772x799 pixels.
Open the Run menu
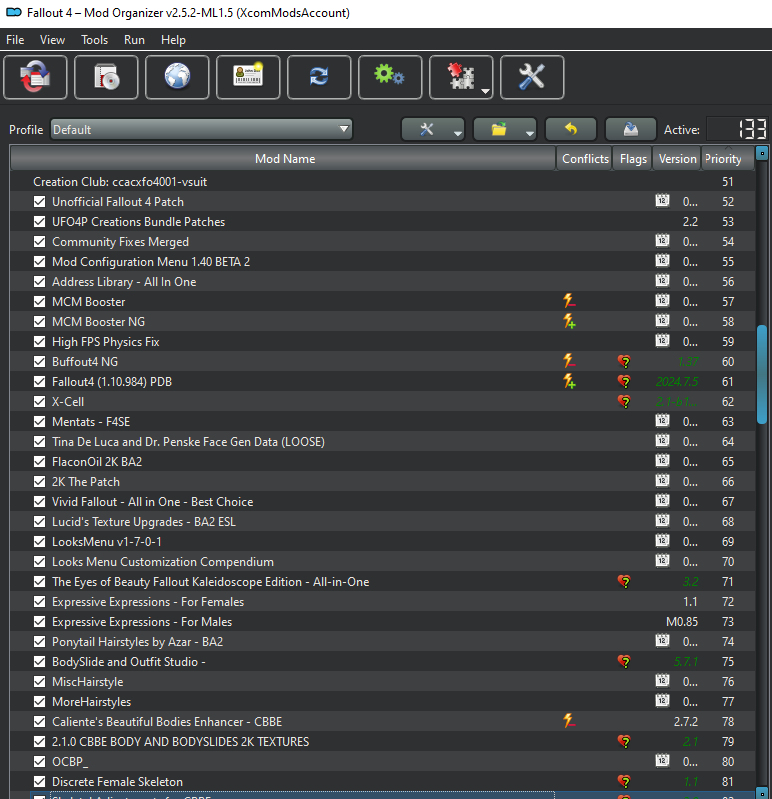134,40
